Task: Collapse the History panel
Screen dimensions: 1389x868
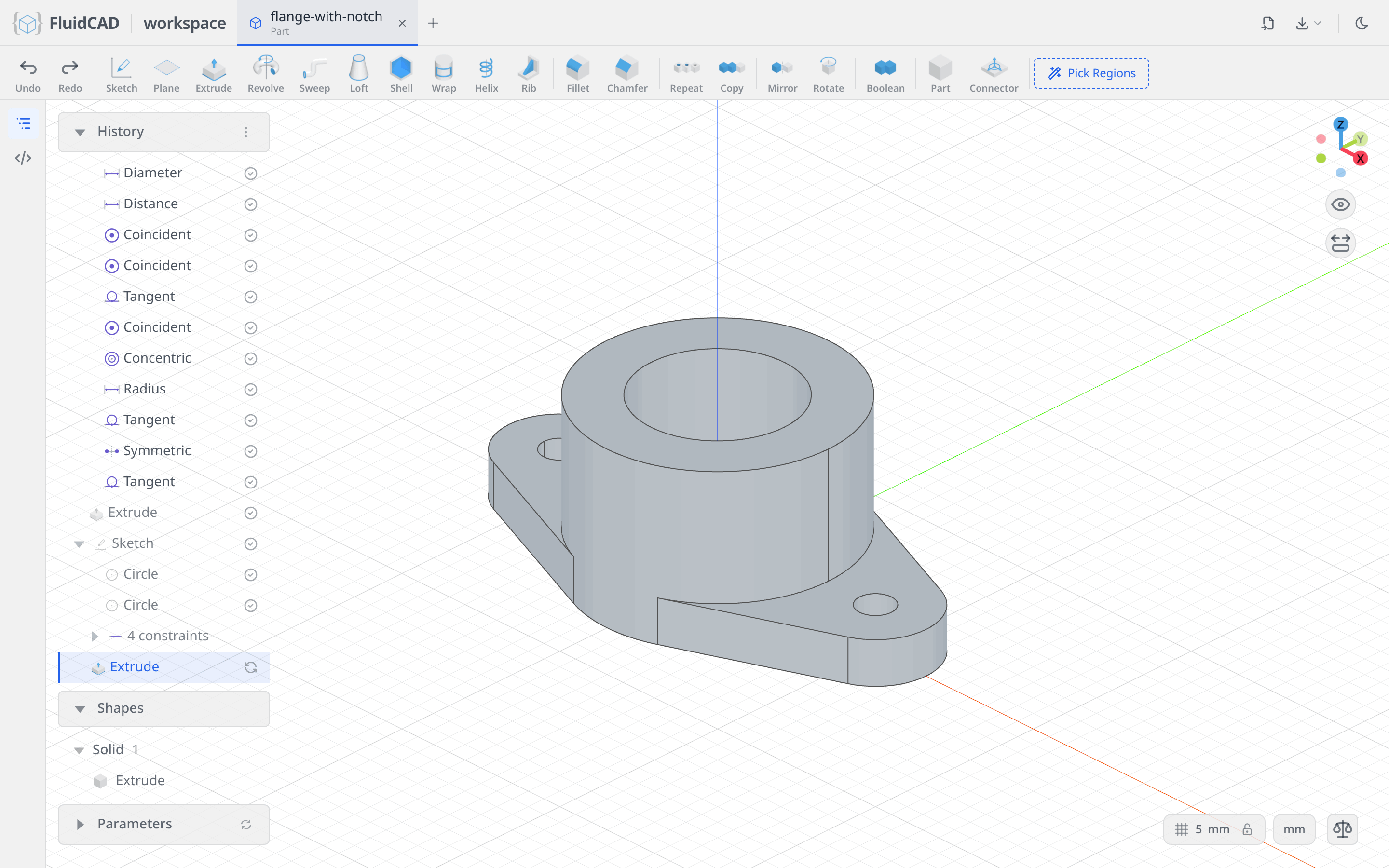Action: click(x=80, y=132)
